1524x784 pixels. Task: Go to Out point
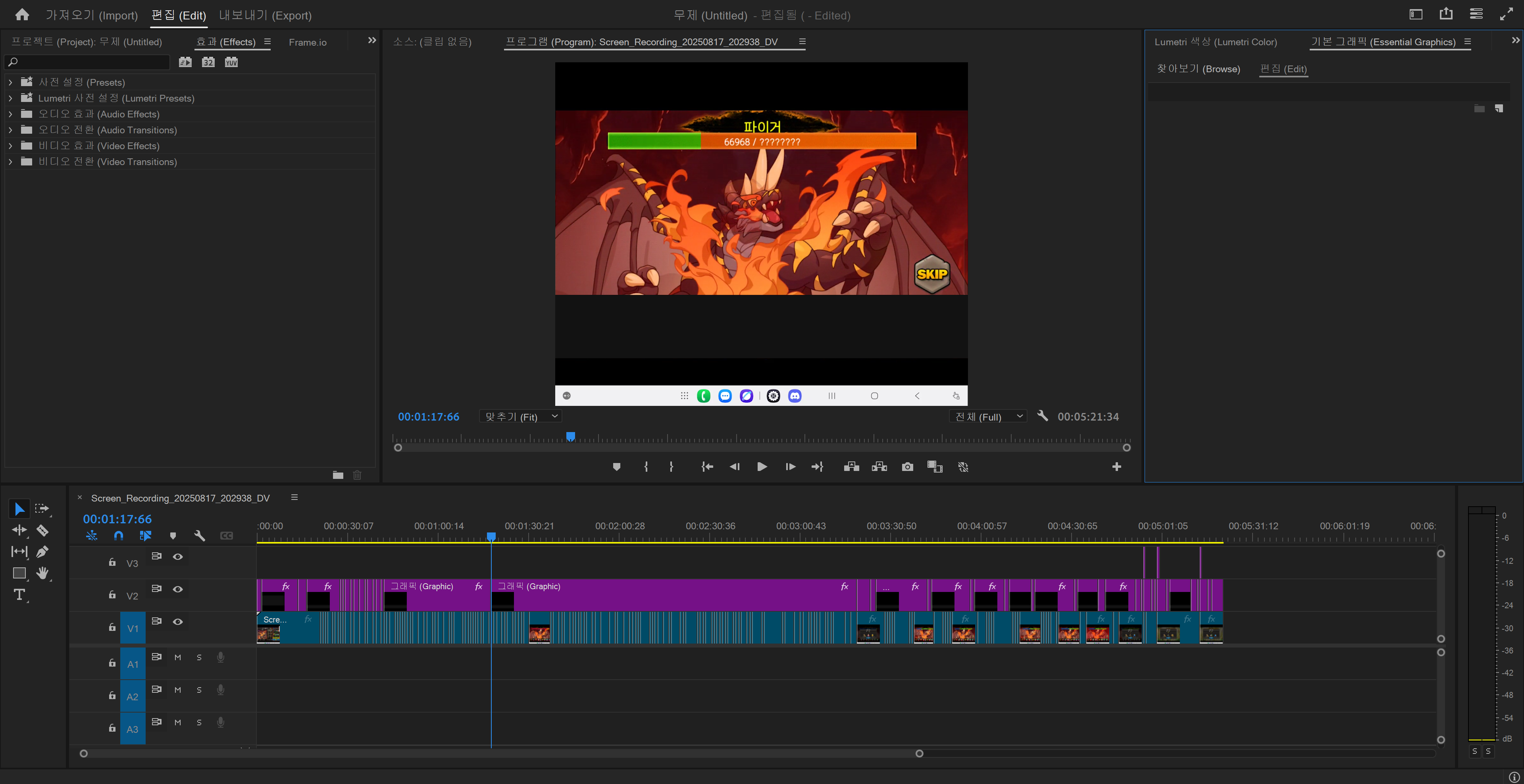[817, 467]
